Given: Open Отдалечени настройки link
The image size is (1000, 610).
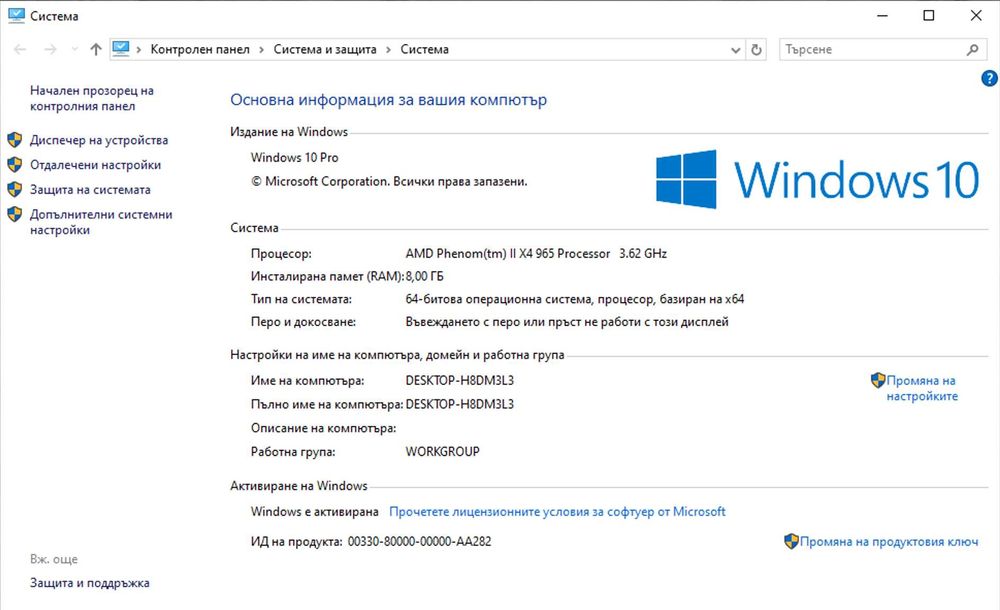Looking at the screenshot, I should (x=95, y=165).
